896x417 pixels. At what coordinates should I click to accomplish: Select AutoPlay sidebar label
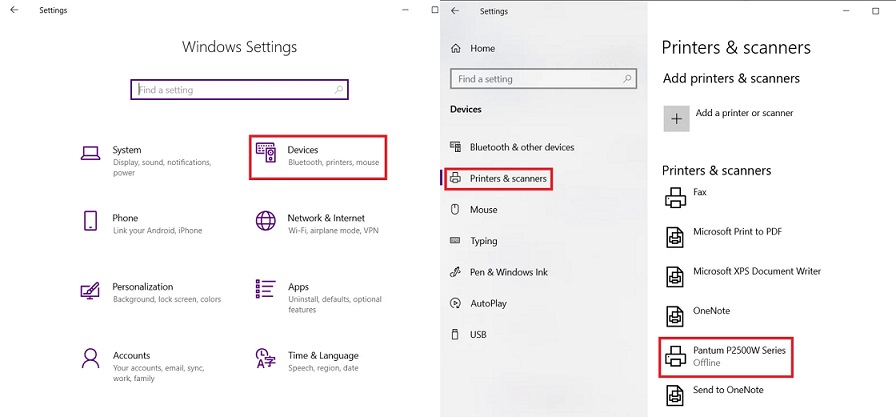point(489,303)
